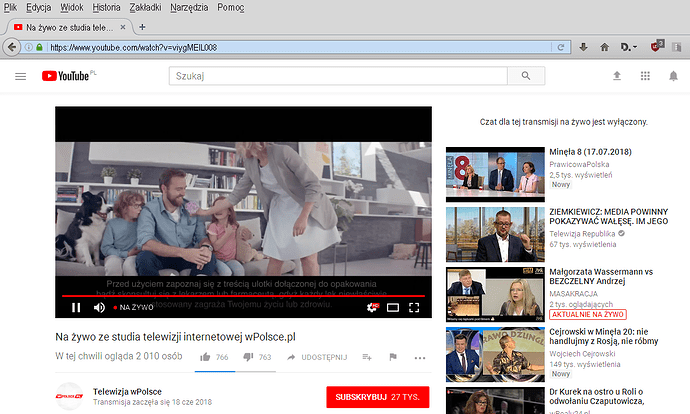Screen dimensions: 690x414
Task: Click the NA ŻYWO live indicator
Action: coord(133,308)
